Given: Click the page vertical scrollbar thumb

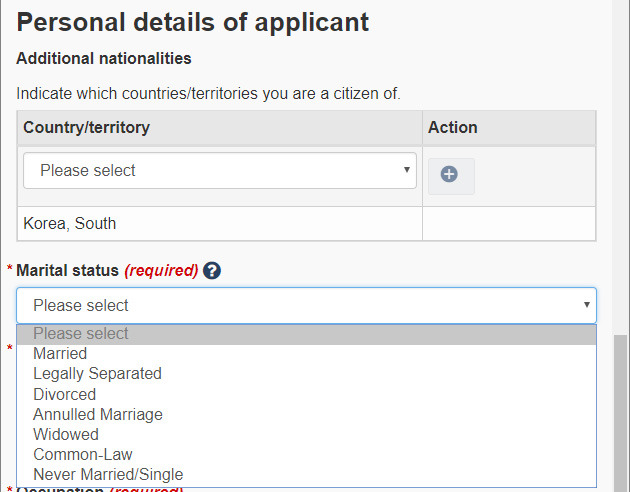Looking at the screenshot, I should click(x=622, y=413).
